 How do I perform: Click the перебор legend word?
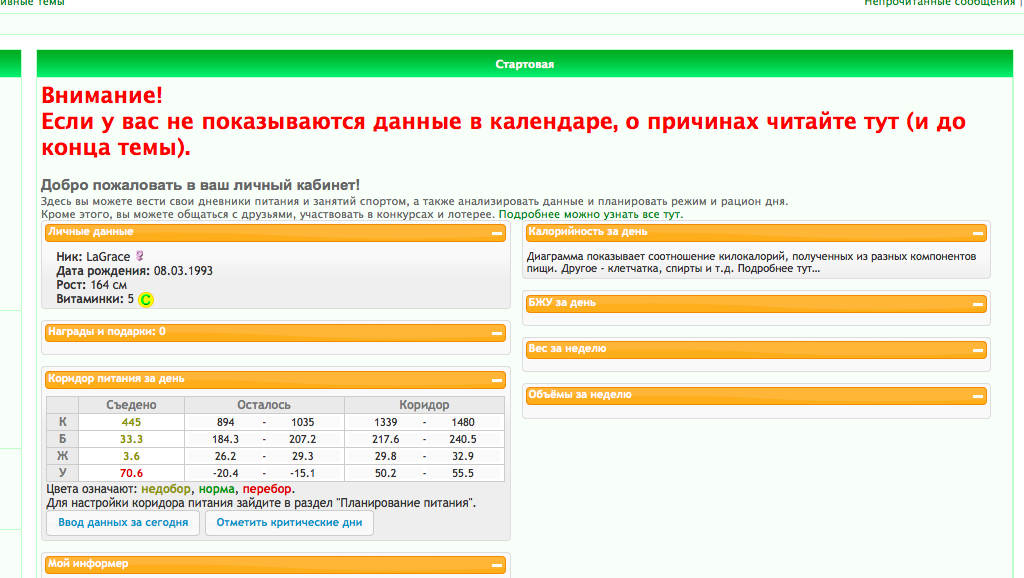point(267,489)
